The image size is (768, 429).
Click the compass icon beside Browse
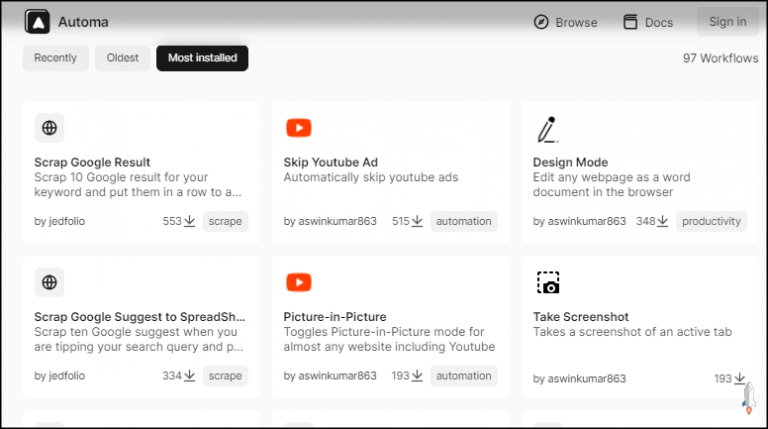(x=542, y=22)
